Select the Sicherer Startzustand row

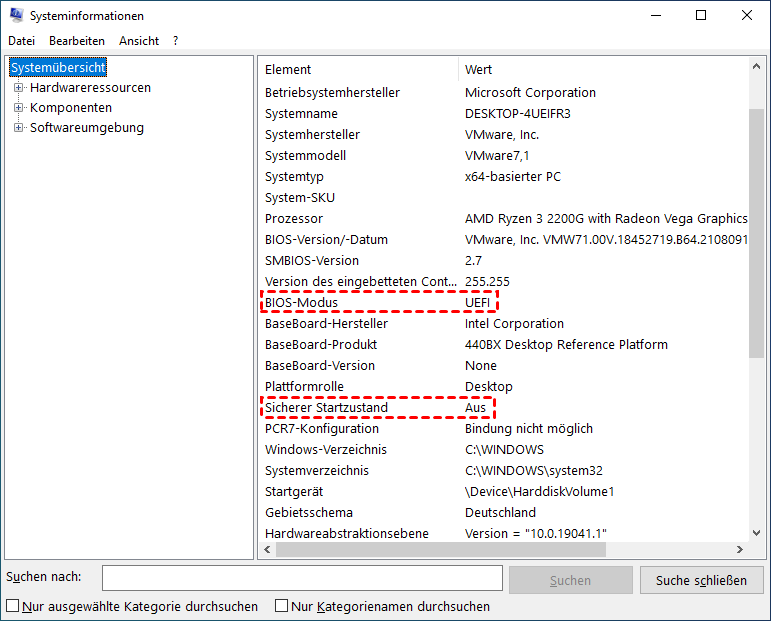[x=504, y=408]
